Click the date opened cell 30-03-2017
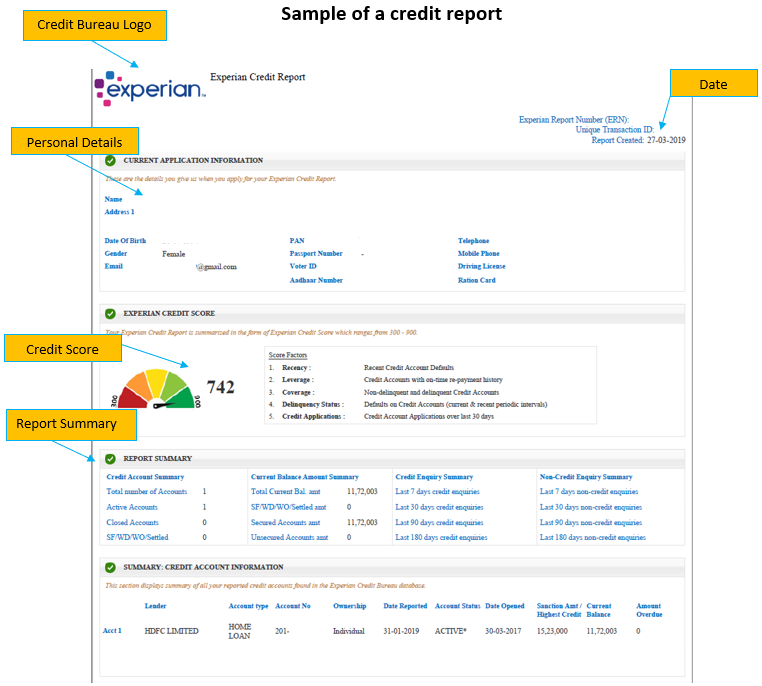 (503, 631)
